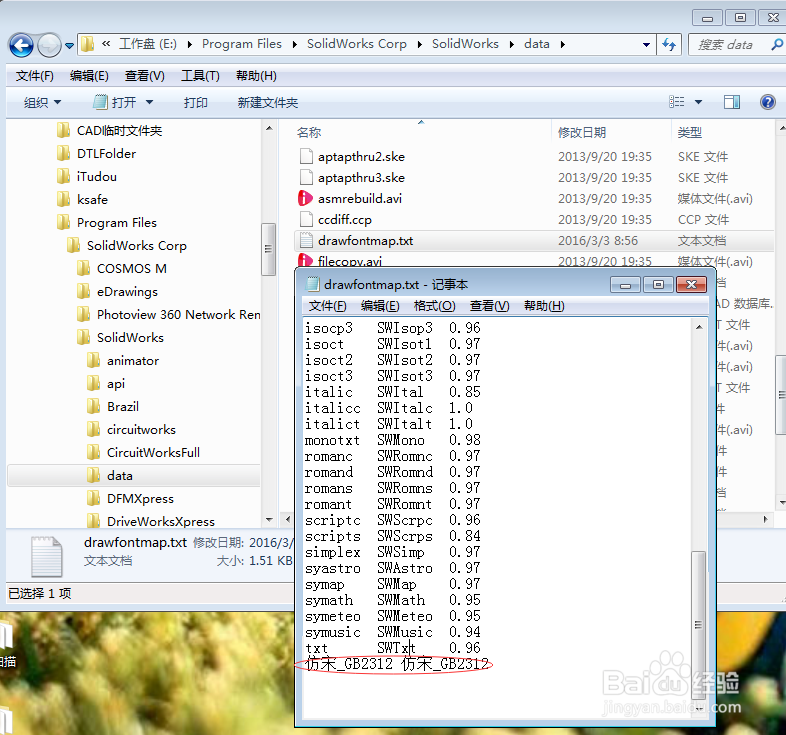Open the 帮助(H) menu in Explorer
786x735 pixels.
256,76
